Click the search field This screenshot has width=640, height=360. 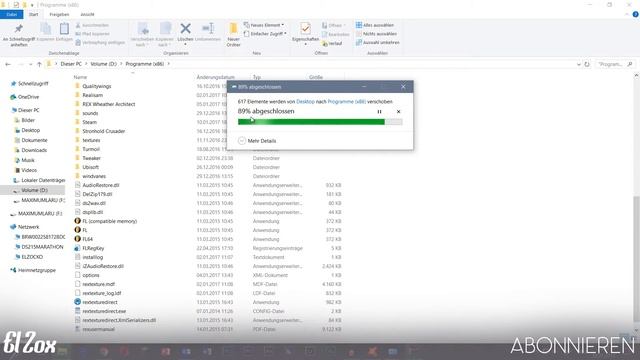coord(615,64)
